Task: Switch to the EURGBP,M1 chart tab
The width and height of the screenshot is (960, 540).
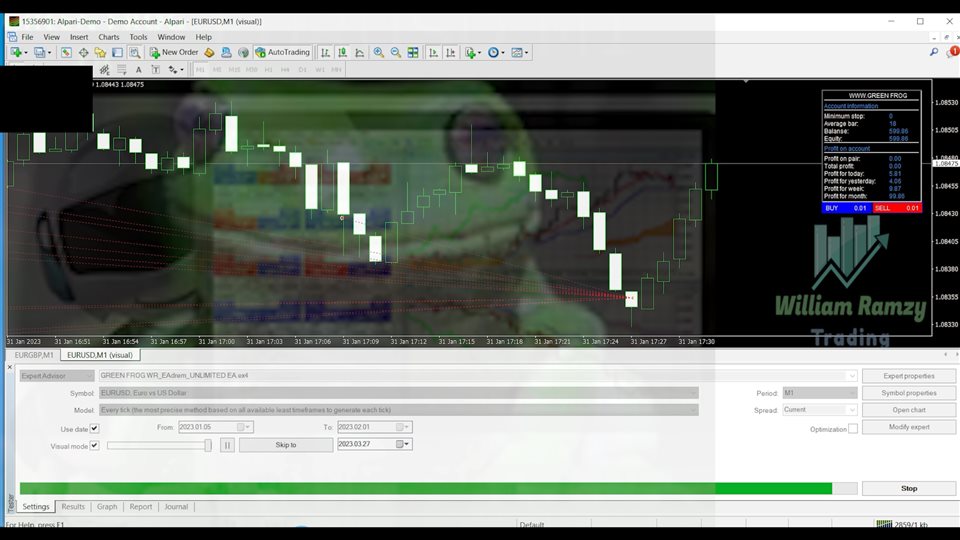Action: tap(34, 355)
